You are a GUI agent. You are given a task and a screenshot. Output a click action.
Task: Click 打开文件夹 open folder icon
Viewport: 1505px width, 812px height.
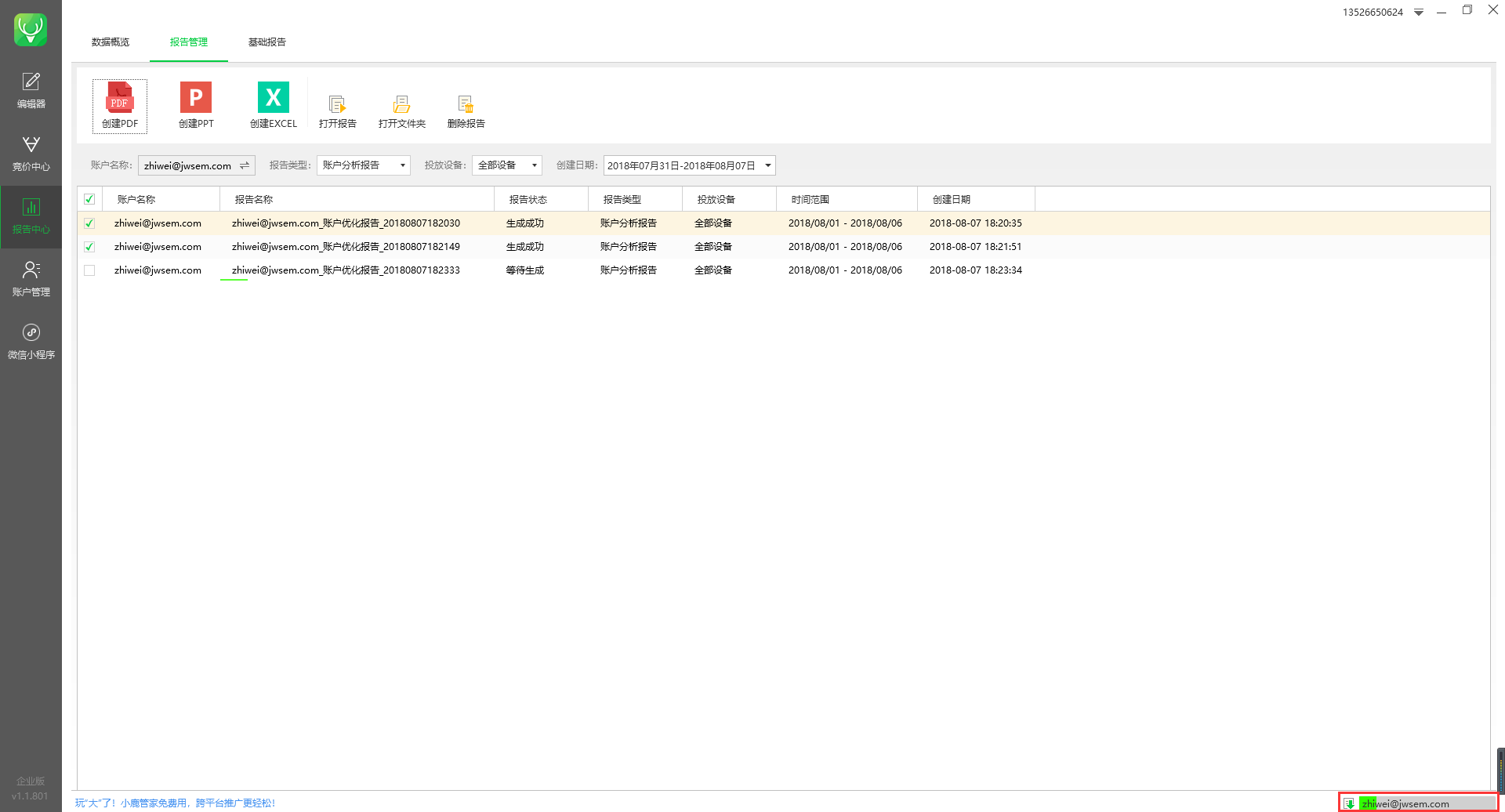pos(402,112)
